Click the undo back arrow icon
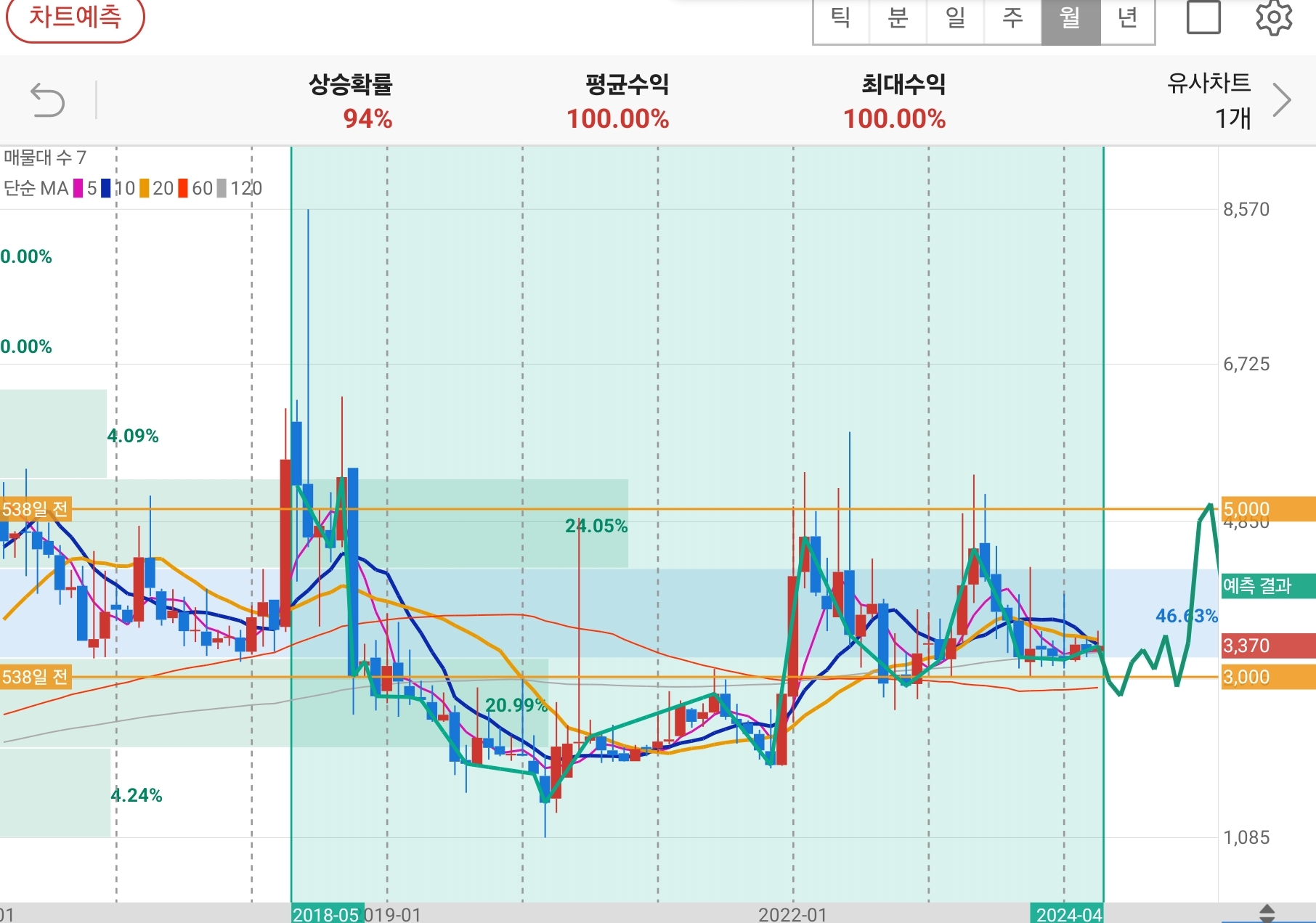This screenshot has width=1316, height=923. pos(48,100)
